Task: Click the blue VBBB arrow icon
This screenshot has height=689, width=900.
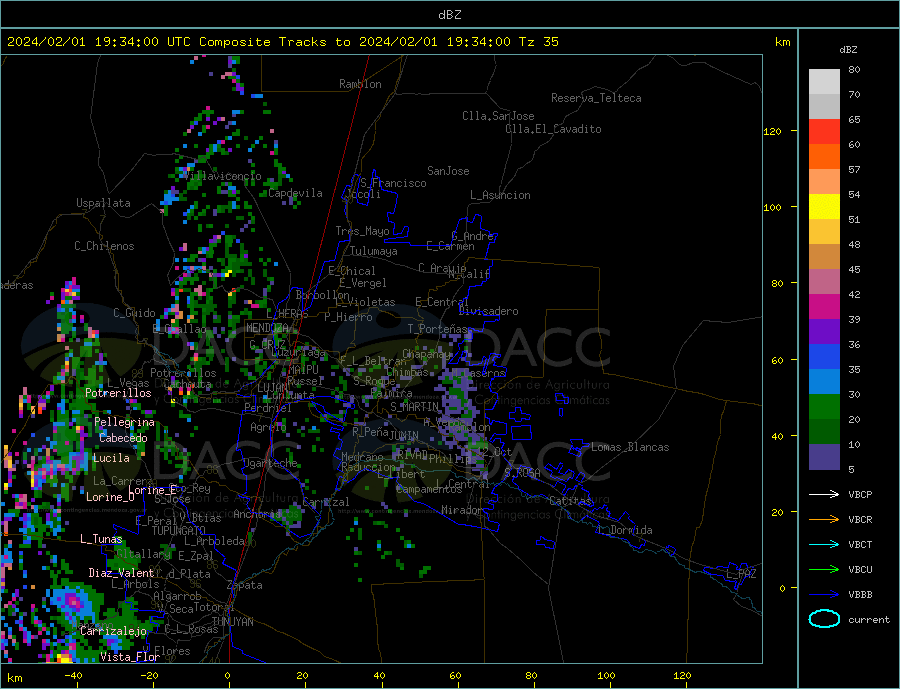Action: [x=824, y=594]
